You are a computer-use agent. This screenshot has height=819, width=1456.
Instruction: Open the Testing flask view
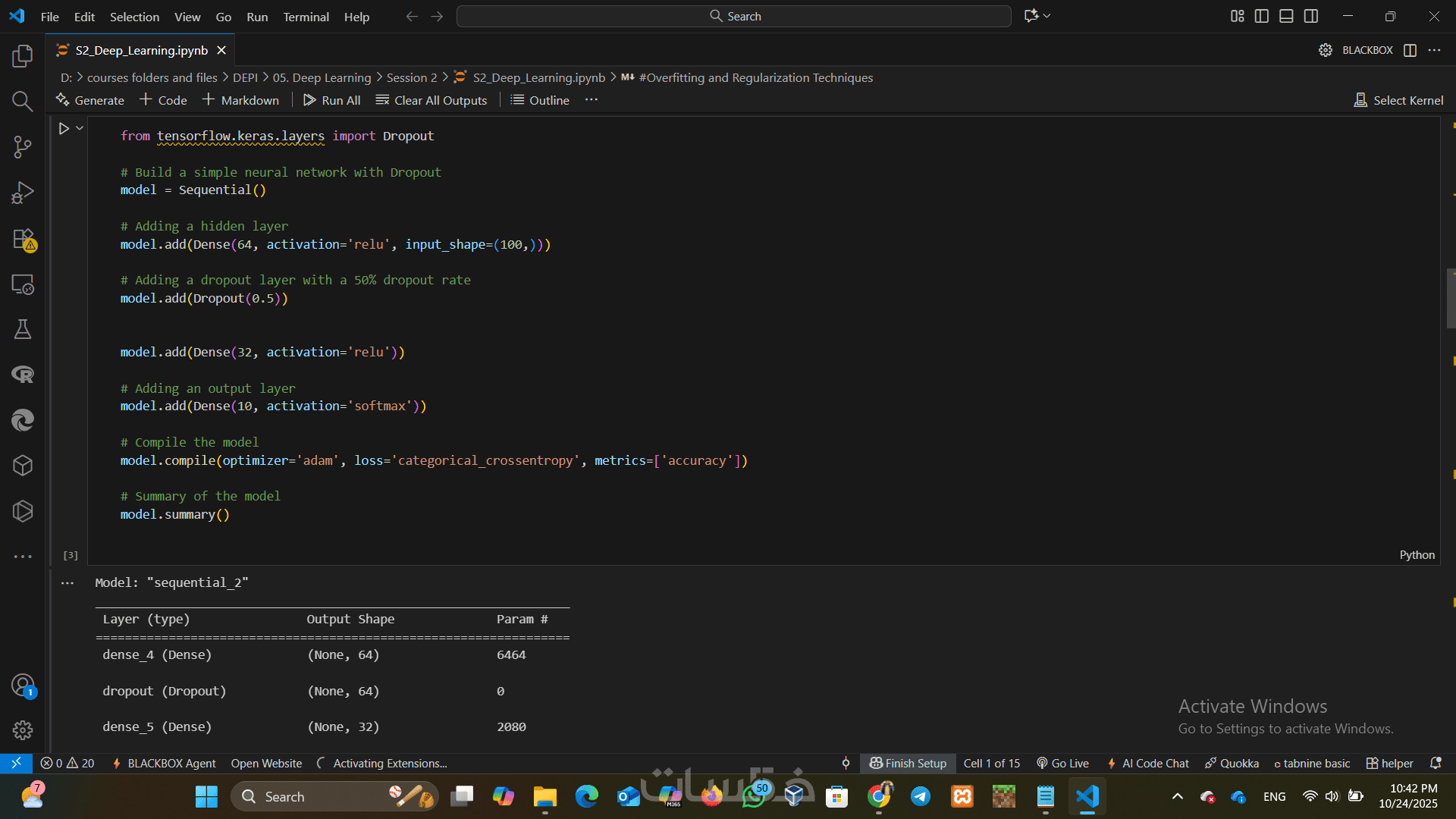(23, 329)
